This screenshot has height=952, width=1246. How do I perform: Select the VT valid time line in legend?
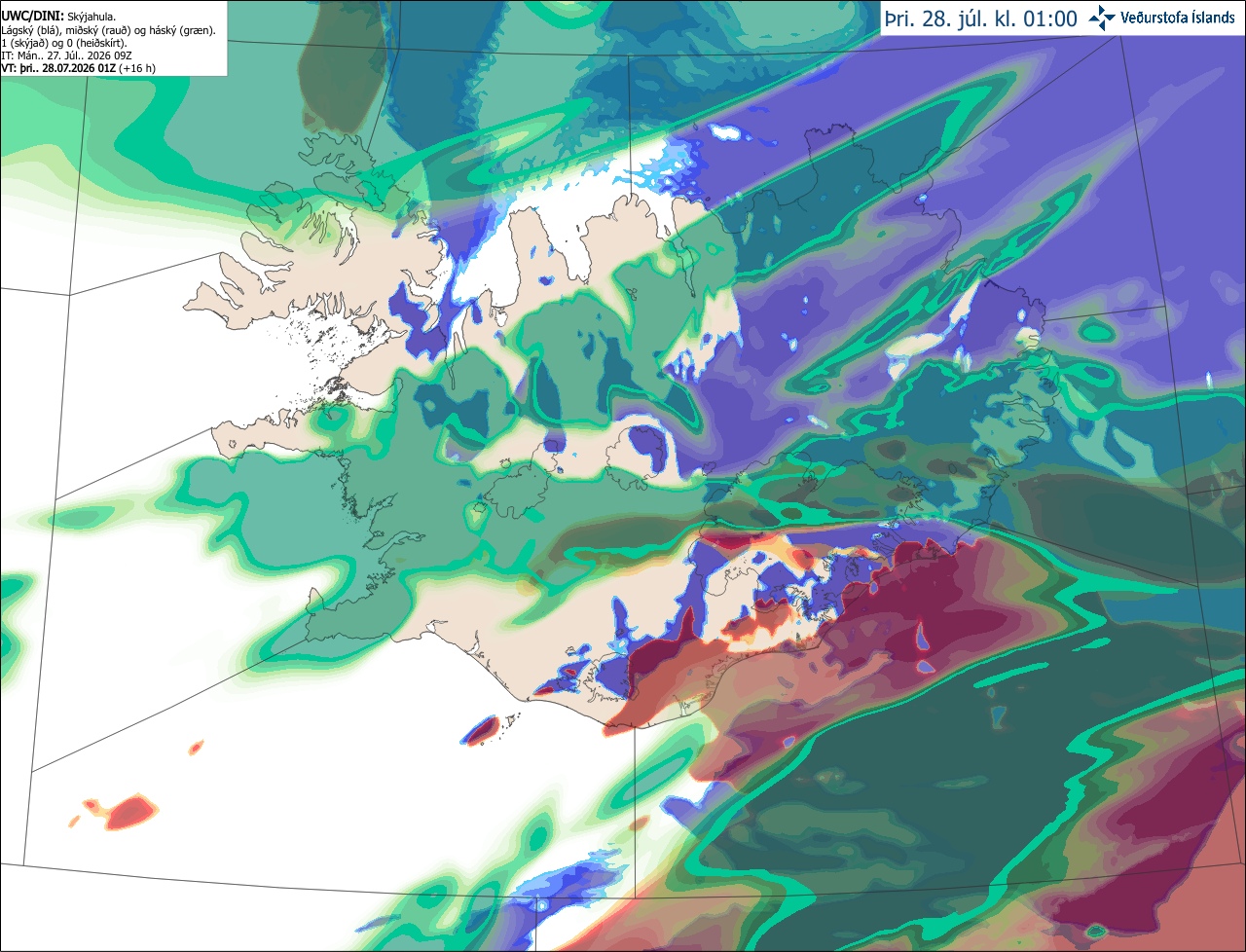pyautogui.click(x=78, y=68)
